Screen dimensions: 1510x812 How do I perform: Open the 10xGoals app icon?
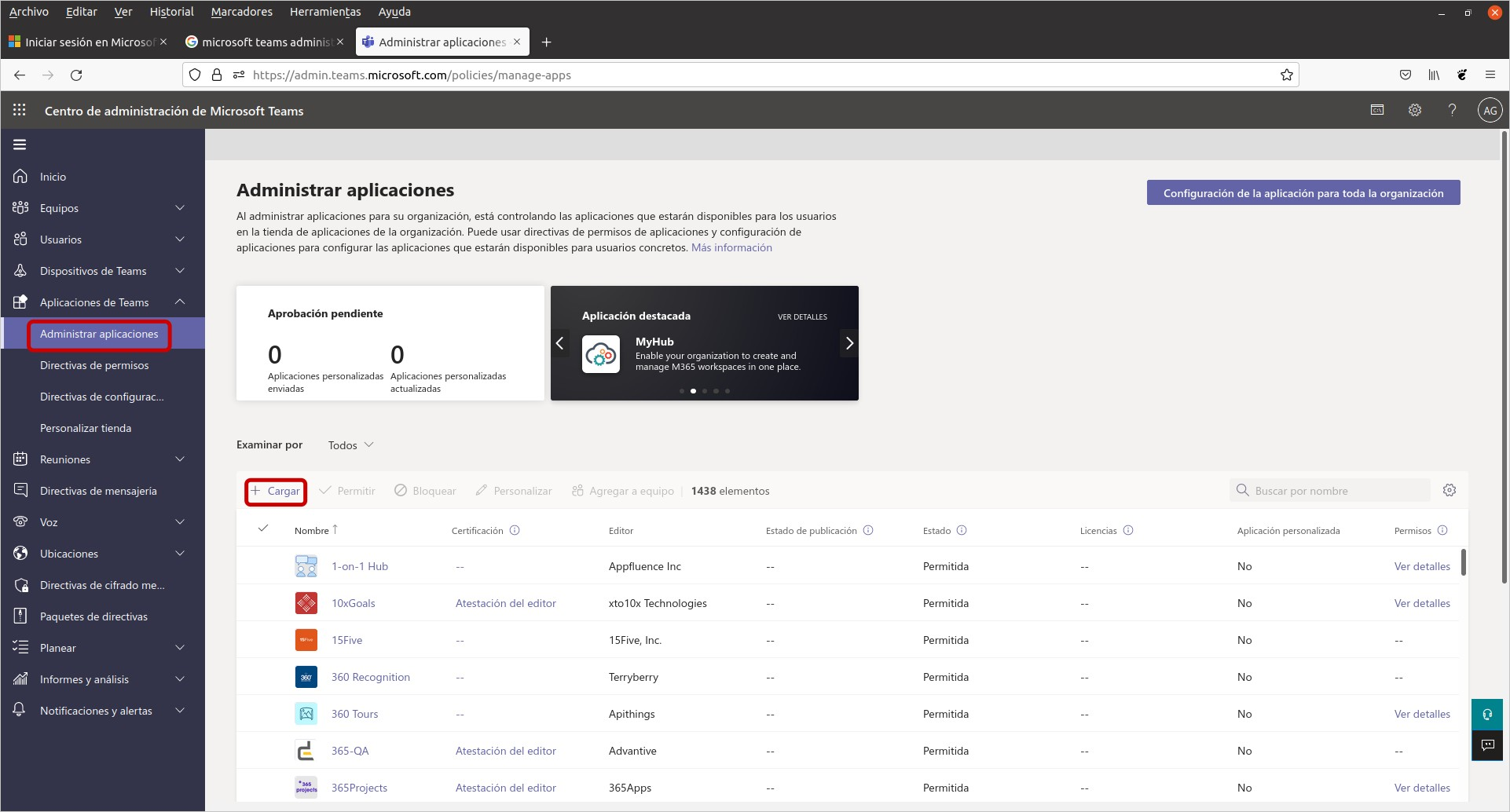point(306,603)
